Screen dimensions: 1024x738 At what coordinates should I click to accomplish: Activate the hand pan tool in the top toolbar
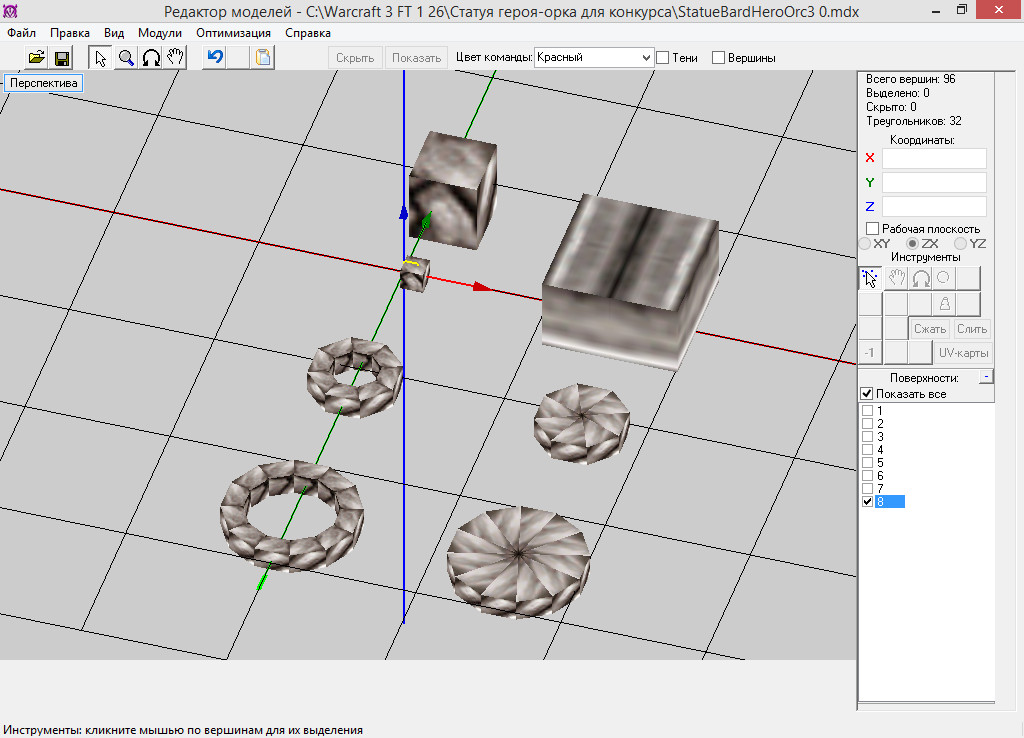[175, 57]
